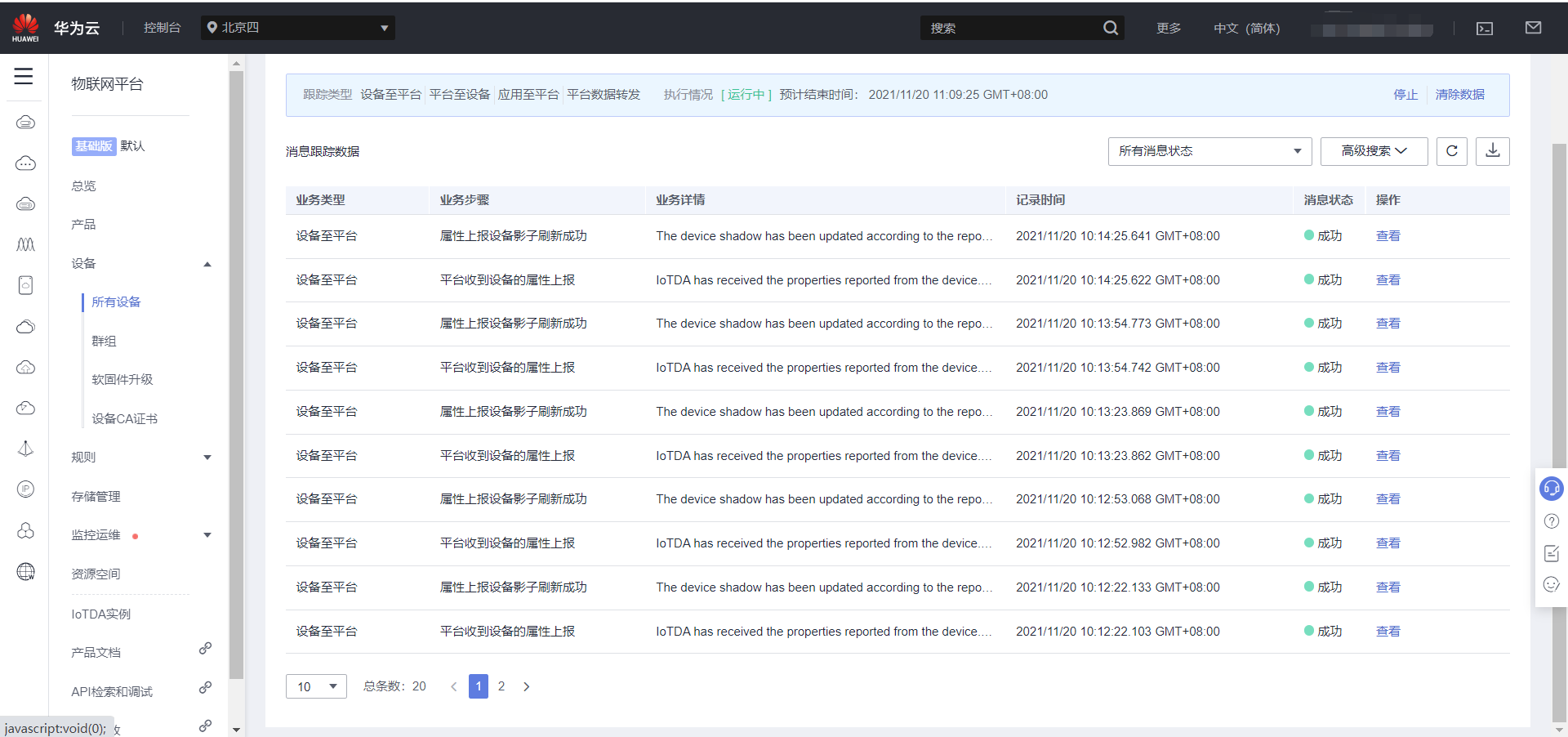Click the masked username in top bar
The image size is (1568, 737).
pyautogui.click(x=1372, y=29)
